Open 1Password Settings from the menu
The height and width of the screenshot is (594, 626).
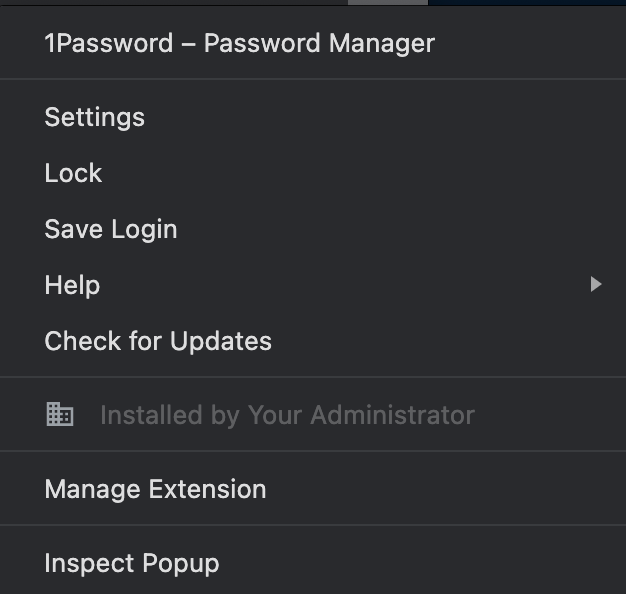313,117
